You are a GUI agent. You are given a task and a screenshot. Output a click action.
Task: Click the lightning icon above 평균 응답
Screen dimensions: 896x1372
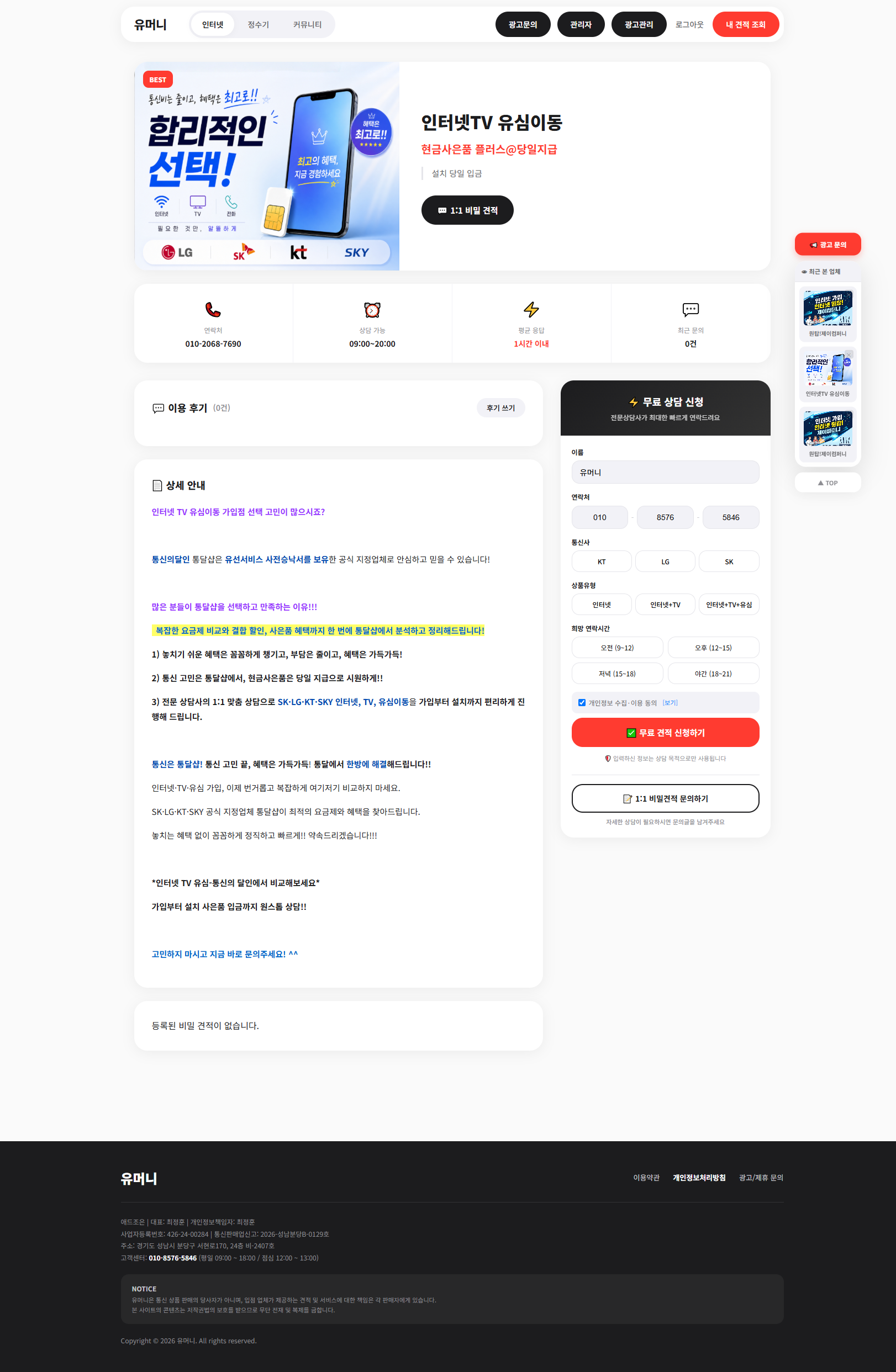(x=531, y=310)
